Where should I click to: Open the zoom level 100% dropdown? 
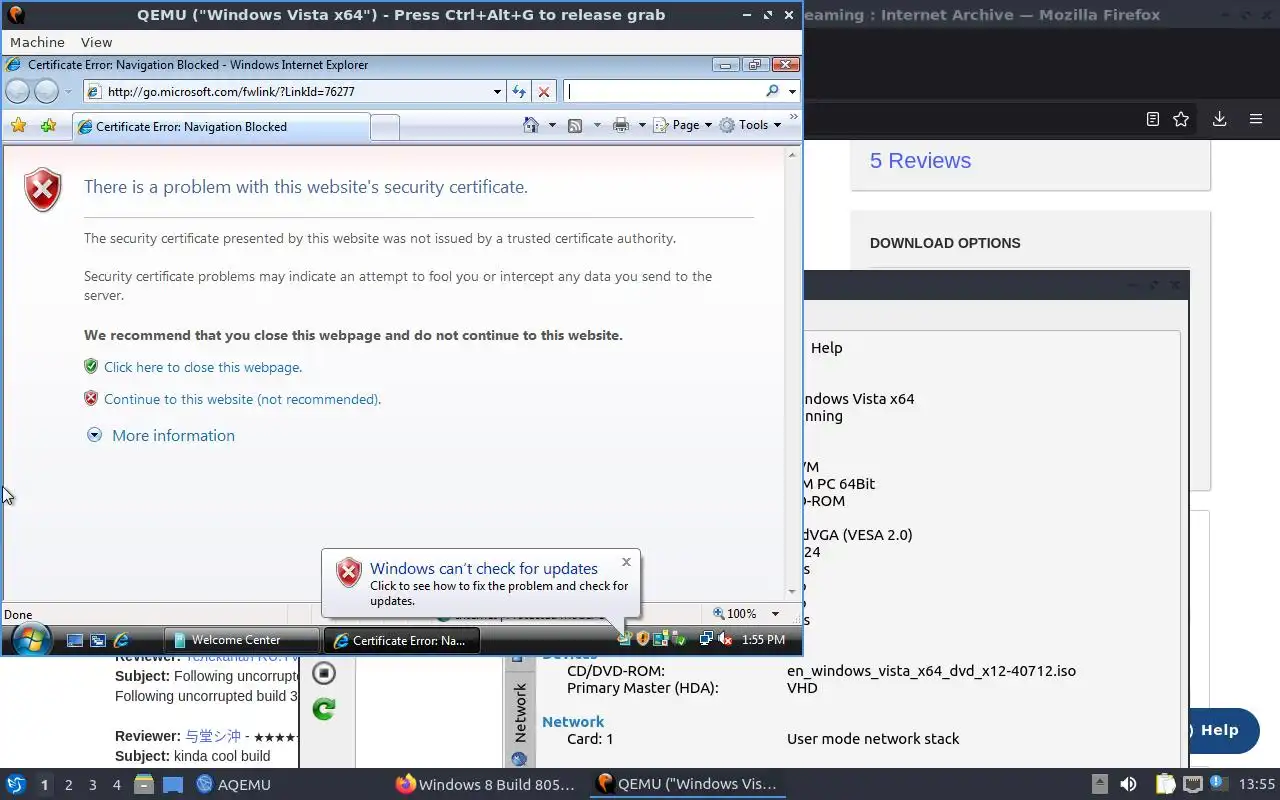tap(775, 614)
